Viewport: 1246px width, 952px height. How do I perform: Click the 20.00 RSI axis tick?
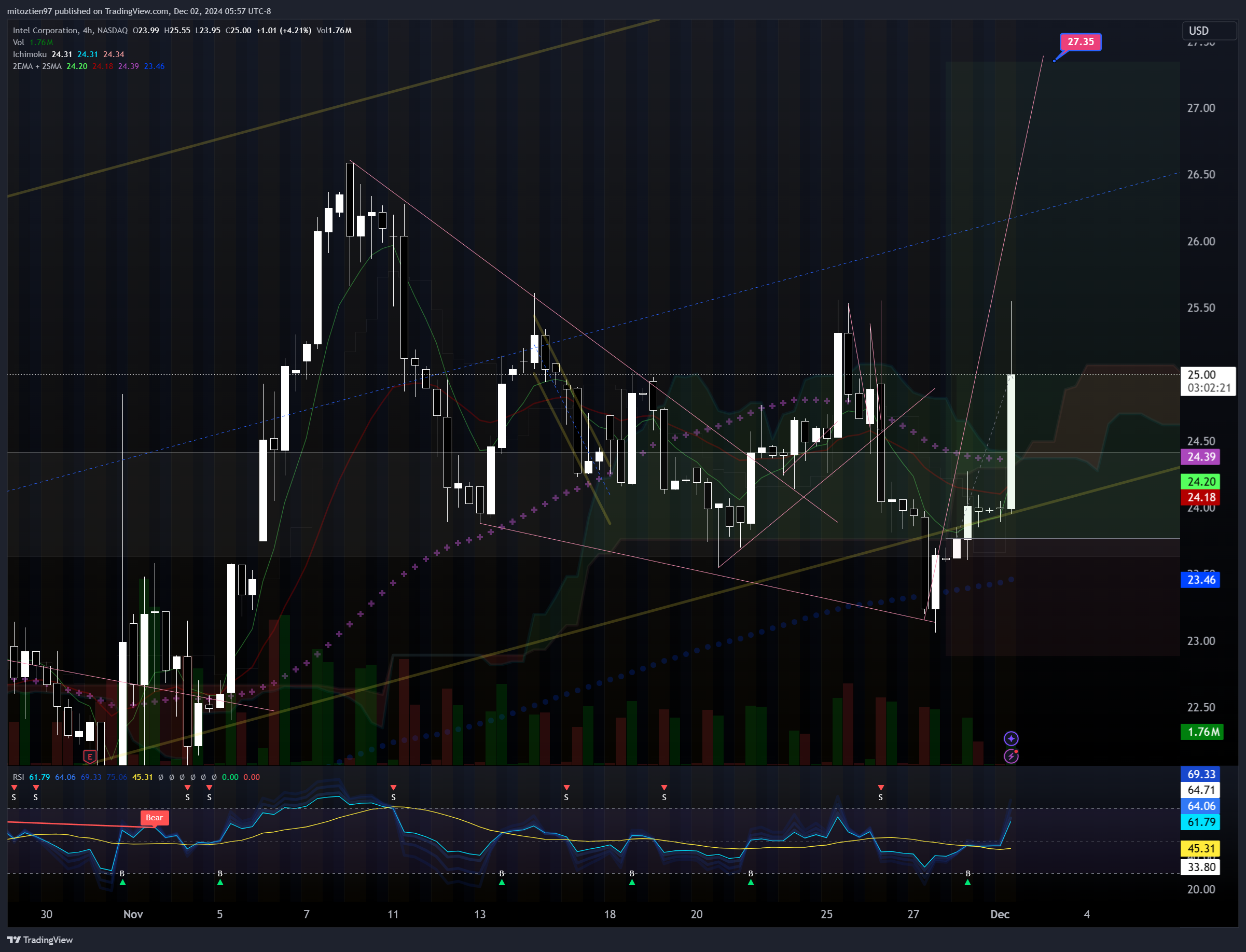click(1201, 889)
